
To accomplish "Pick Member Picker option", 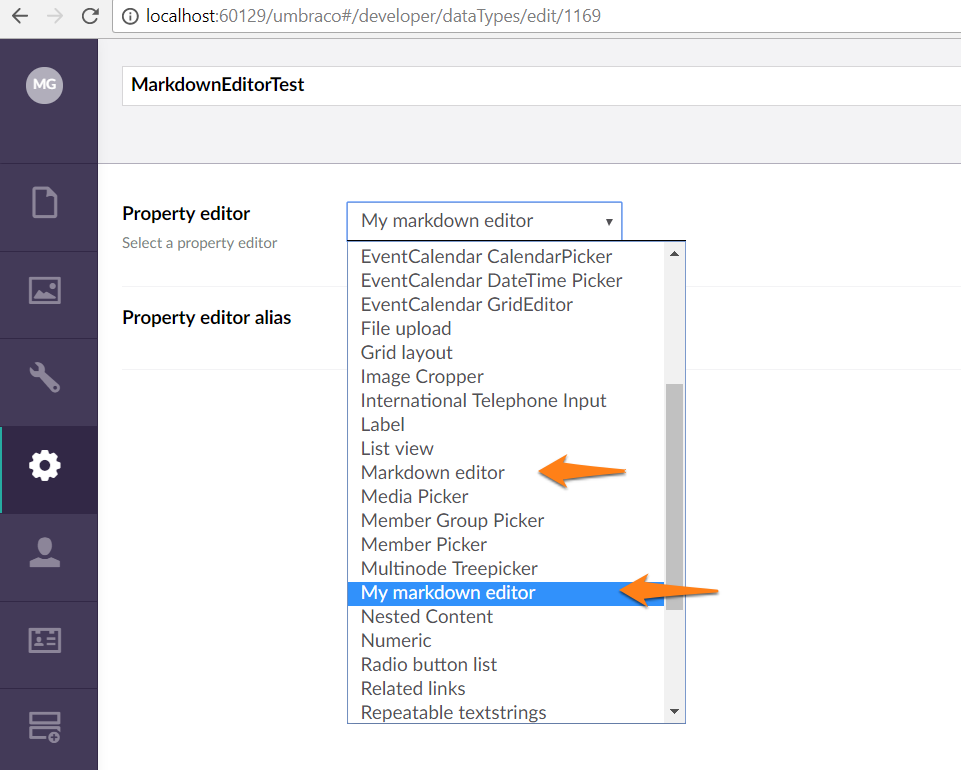I will pyautogui.click(x=506, y=544).
